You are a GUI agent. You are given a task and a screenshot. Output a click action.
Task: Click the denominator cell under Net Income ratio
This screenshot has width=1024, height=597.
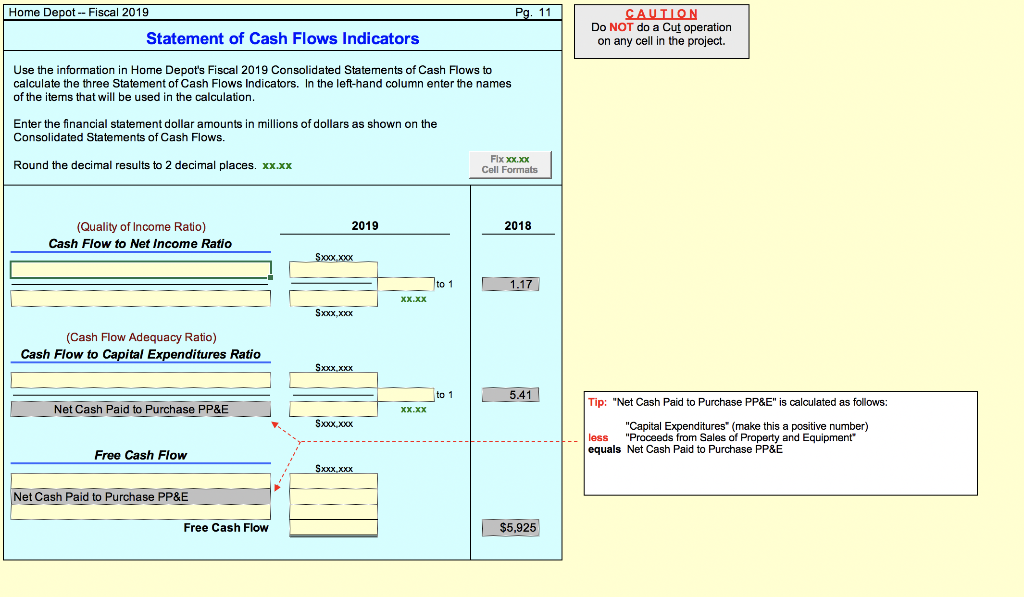tap(332, 297)
